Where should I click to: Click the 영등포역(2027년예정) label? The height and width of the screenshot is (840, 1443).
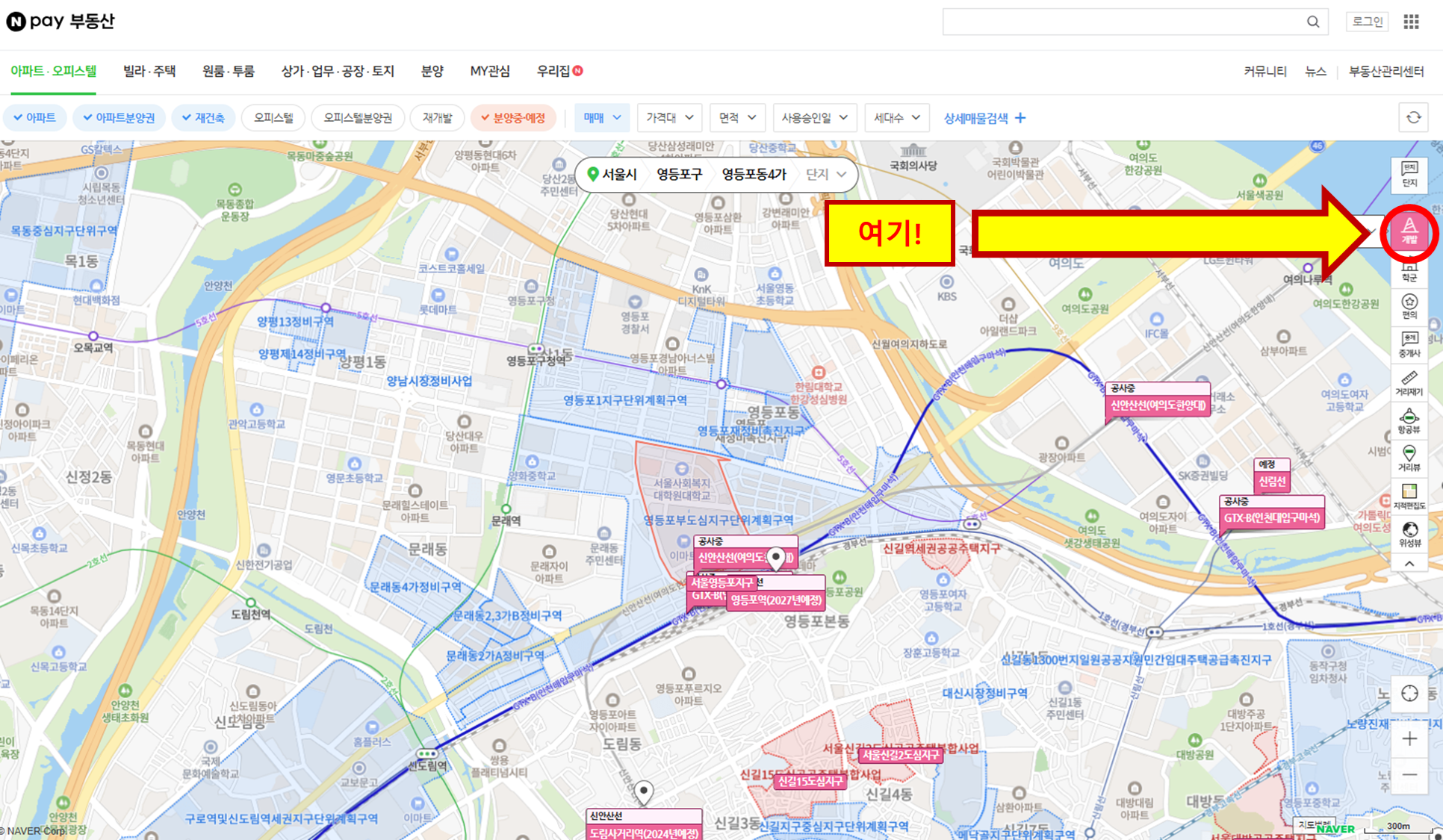point(776,600)
